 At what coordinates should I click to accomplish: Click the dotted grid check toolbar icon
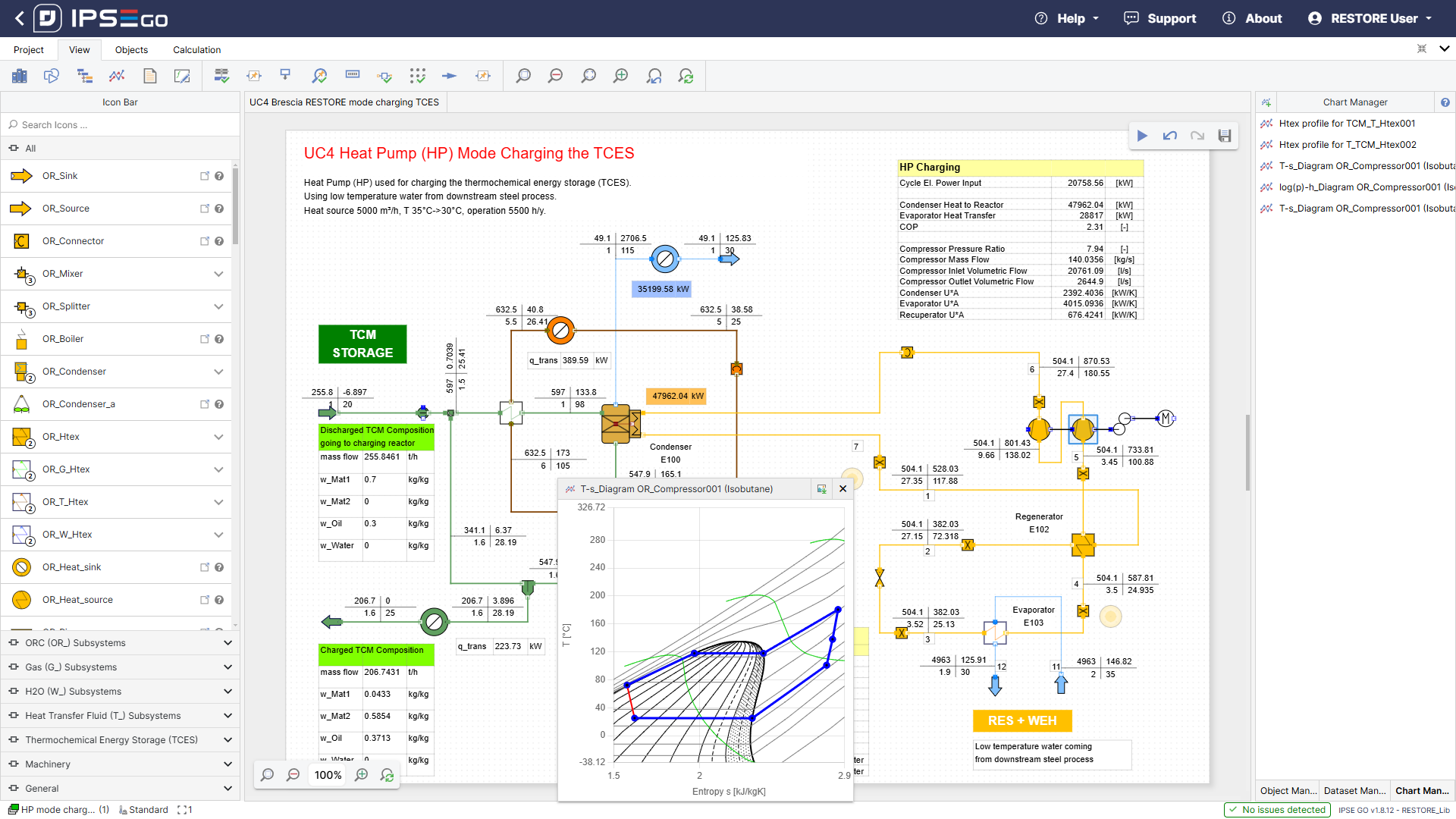tap(417, 76)
